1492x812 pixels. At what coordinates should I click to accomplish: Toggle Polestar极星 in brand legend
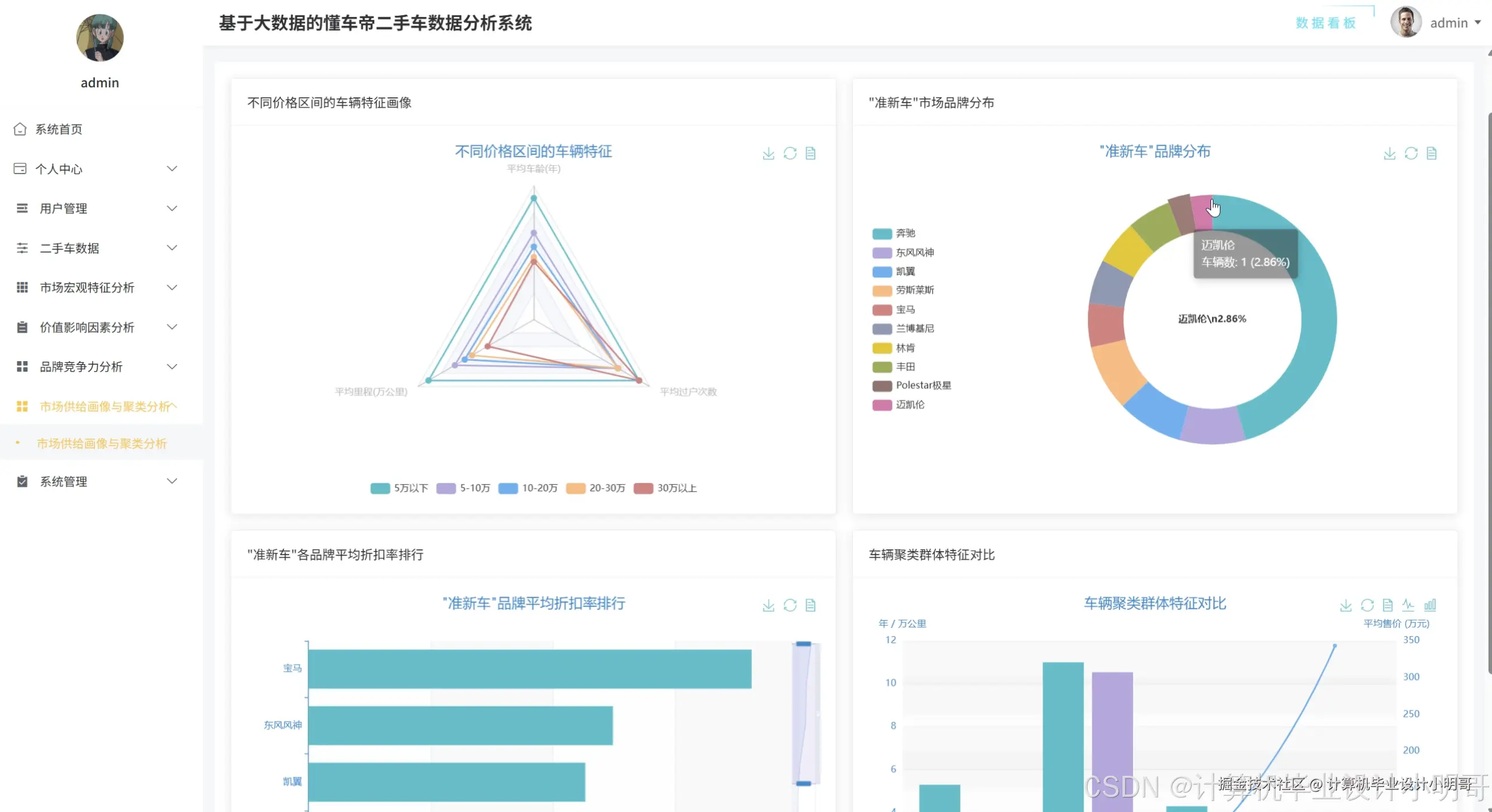pos(912,386)
